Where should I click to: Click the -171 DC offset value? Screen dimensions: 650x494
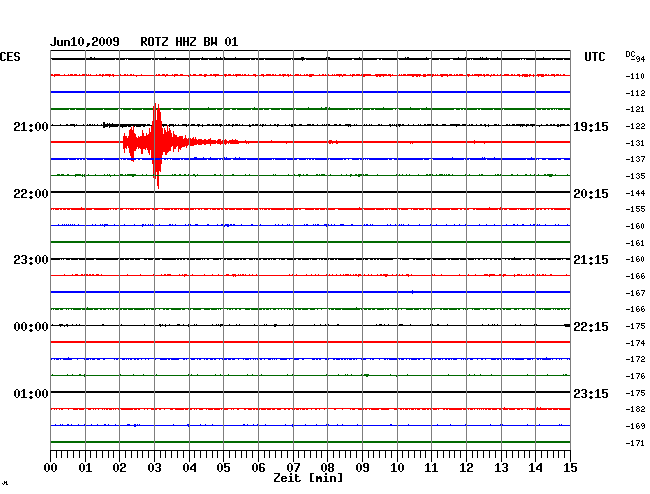coord(635,443)
